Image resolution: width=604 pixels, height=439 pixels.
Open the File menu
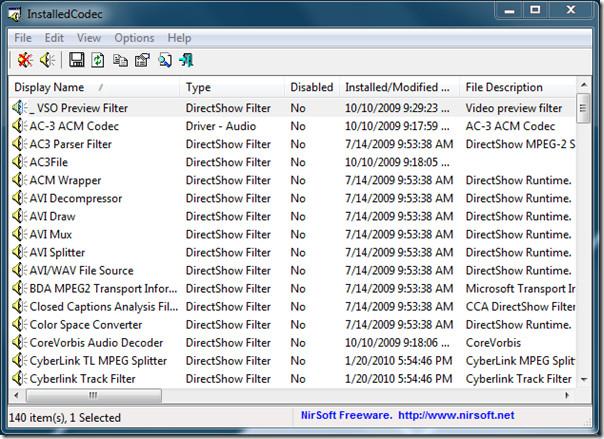point(23,38)
